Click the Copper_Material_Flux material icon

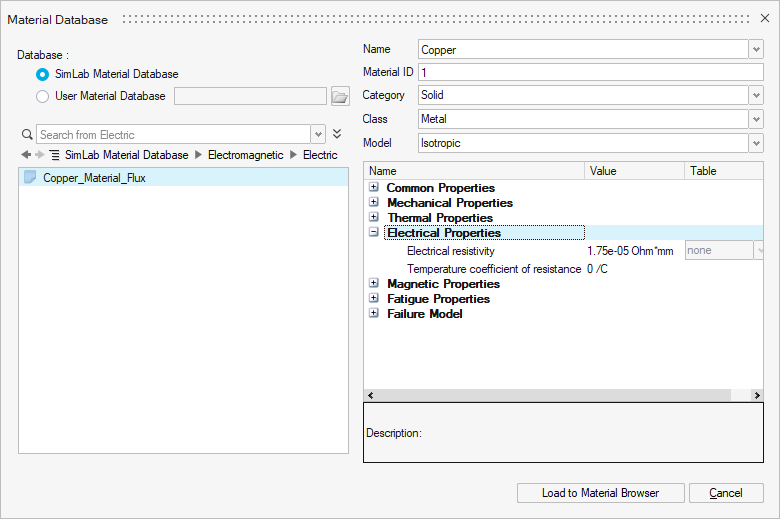pyautogui.click(x=30, y=177)
